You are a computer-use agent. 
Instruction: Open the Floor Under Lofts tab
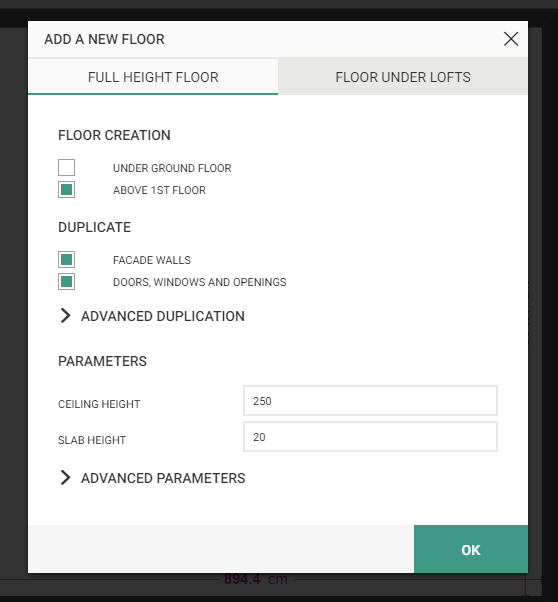click(x=403, y=77)
